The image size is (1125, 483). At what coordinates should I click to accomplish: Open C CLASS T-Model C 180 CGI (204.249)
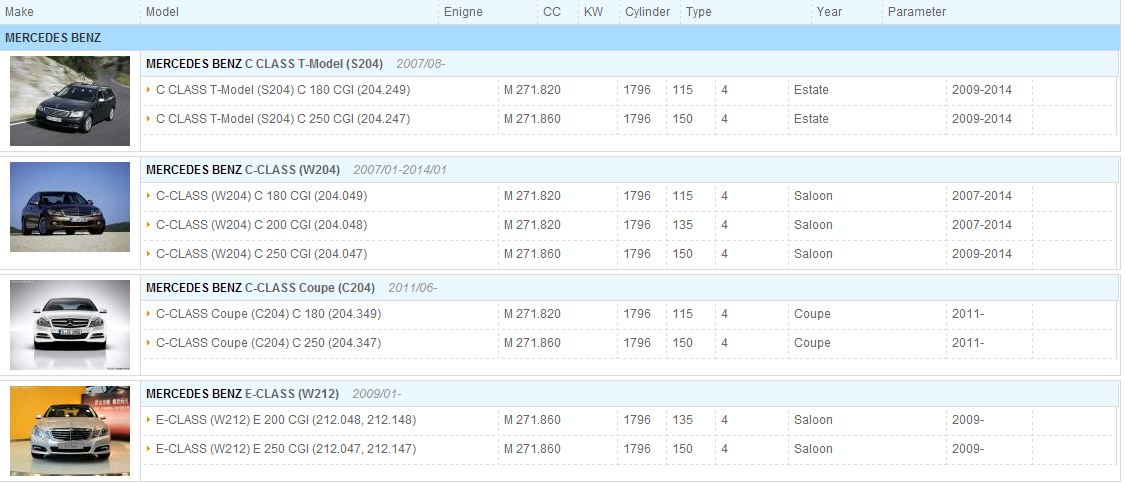(x=283, y=90)
